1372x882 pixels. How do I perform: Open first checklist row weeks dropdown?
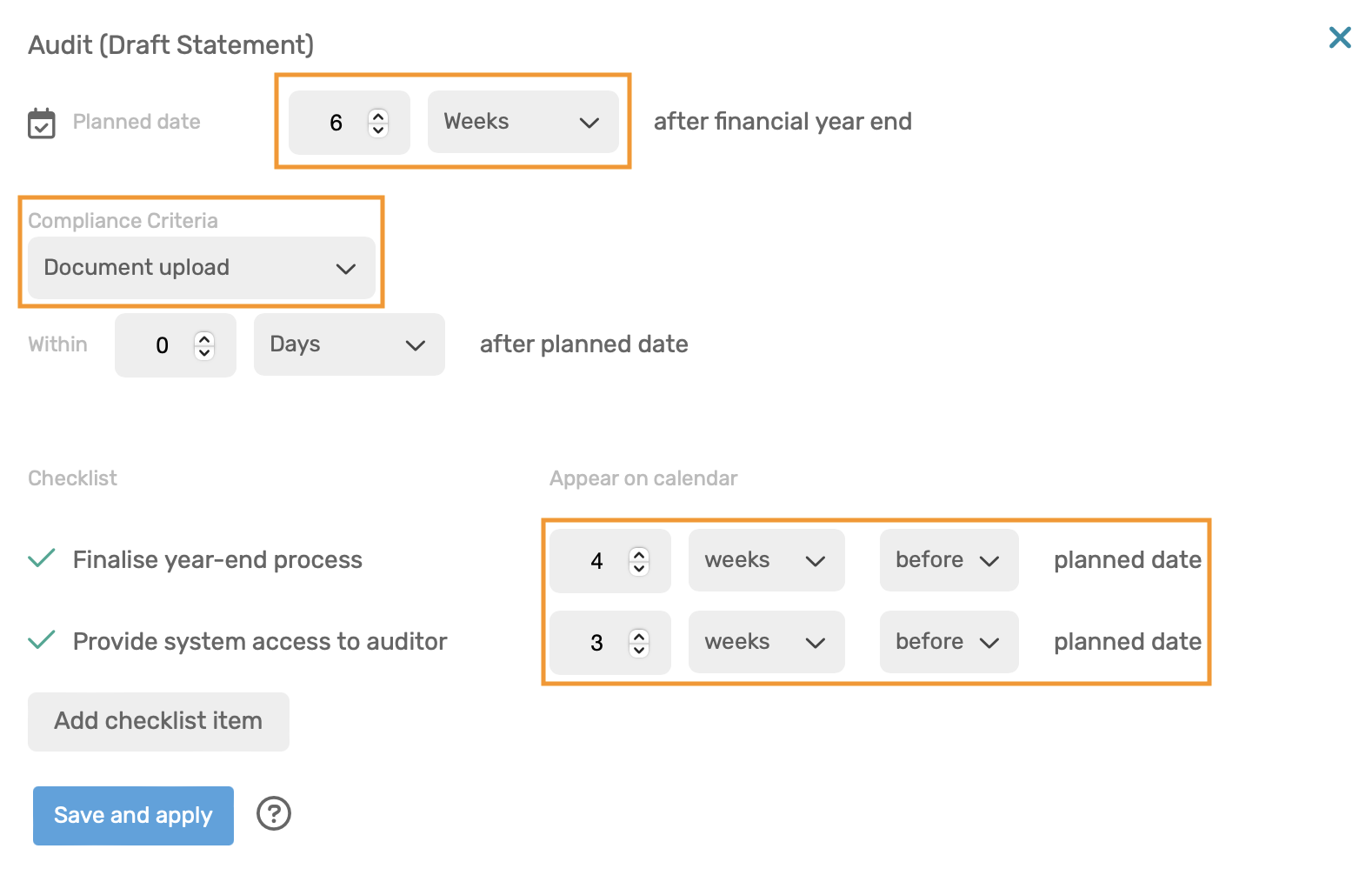pyautogui.click(x=765, y=560)
